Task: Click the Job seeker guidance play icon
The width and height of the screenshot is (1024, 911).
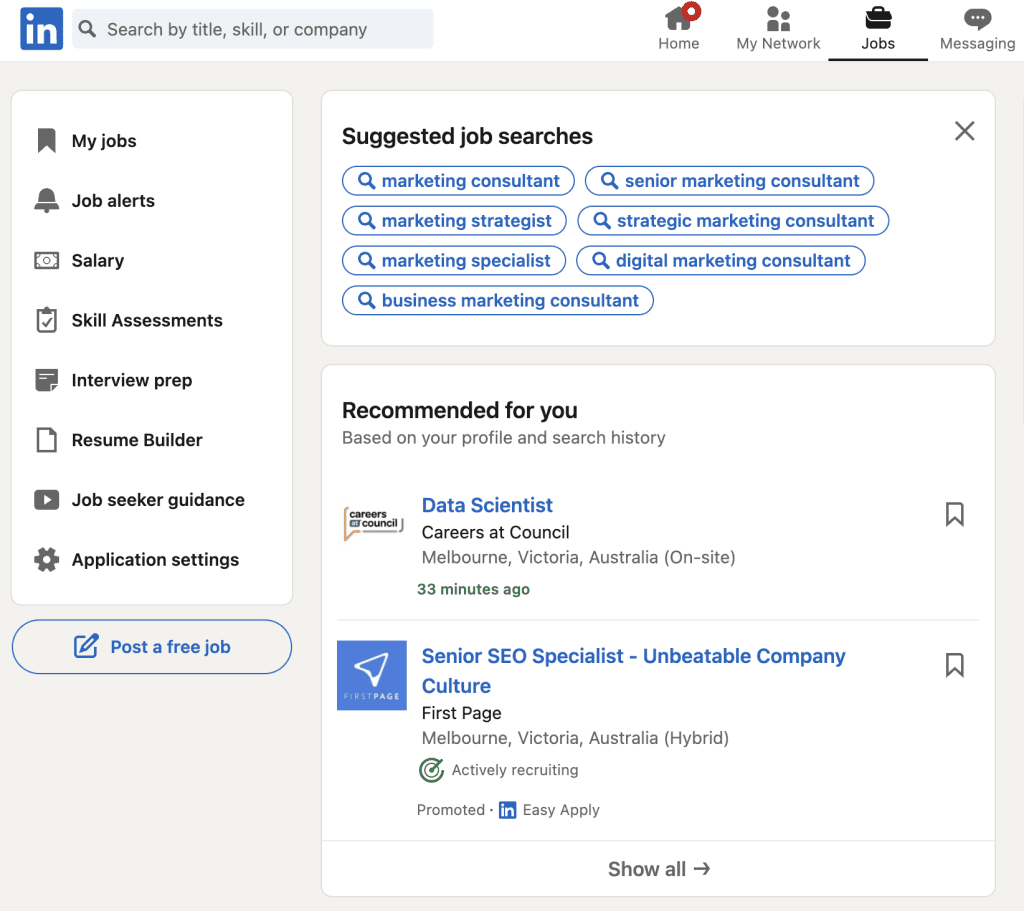Action: pos(46,500)
